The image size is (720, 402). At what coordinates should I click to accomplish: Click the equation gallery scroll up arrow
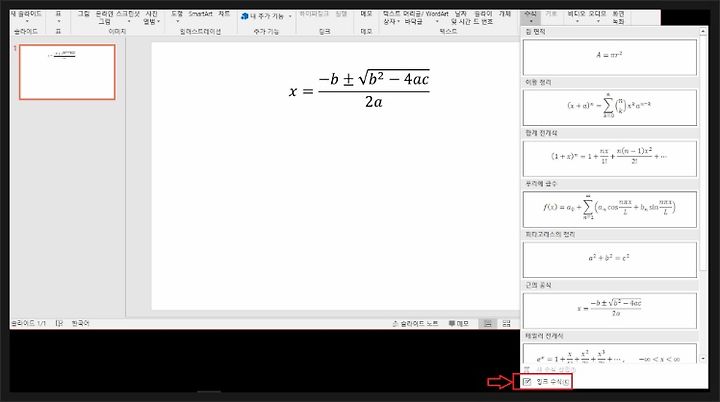point(703,31)
